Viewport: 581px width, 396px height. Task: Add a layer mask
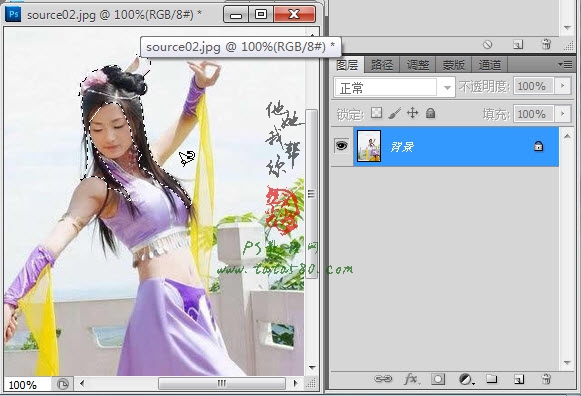(x=438, y=379)
